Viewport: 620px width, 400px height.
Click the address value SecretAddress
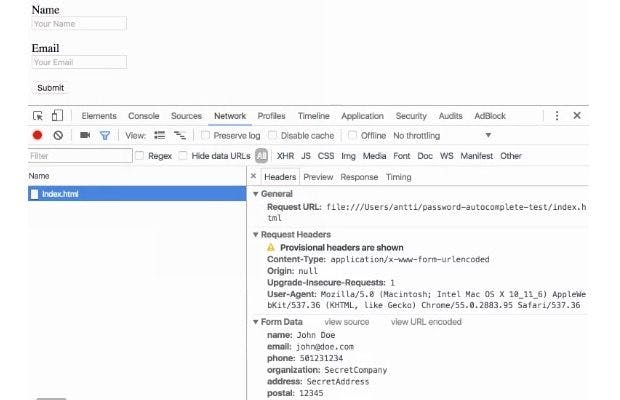coord(338,382)
